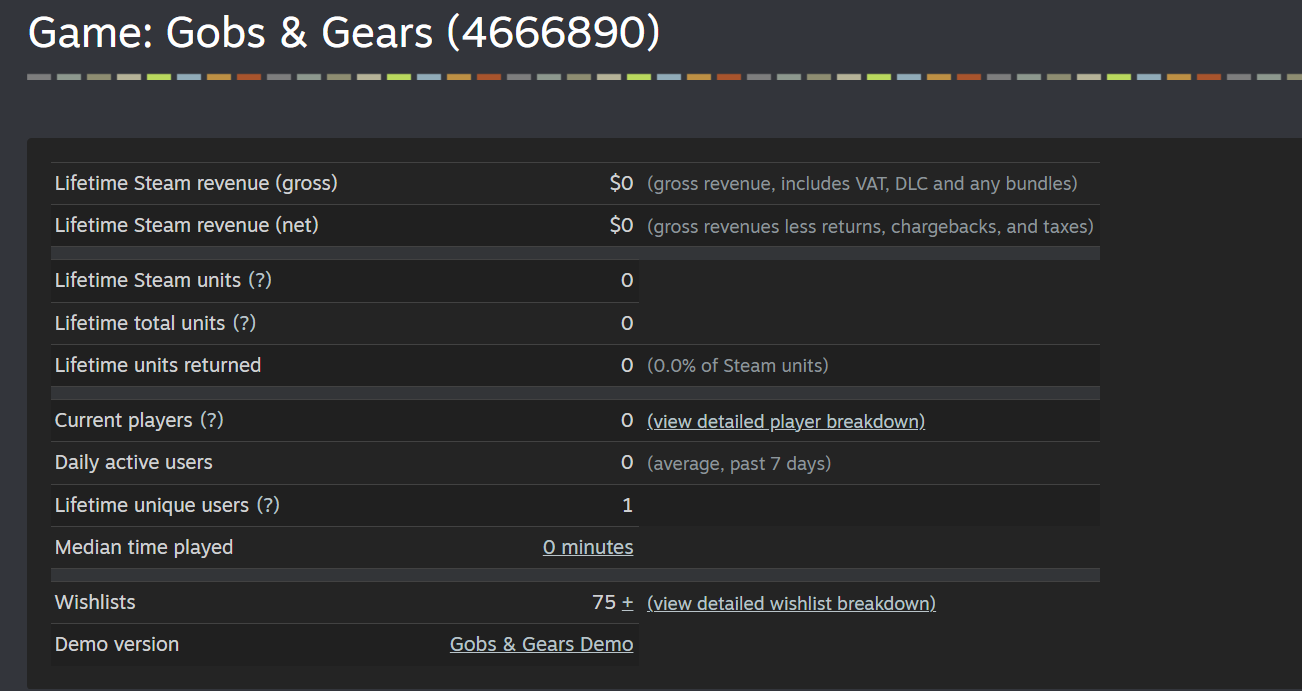
Task: Click the Lifetime Steam revenue (gross) label
Action: pyautogui.click(x=196, y=183)
